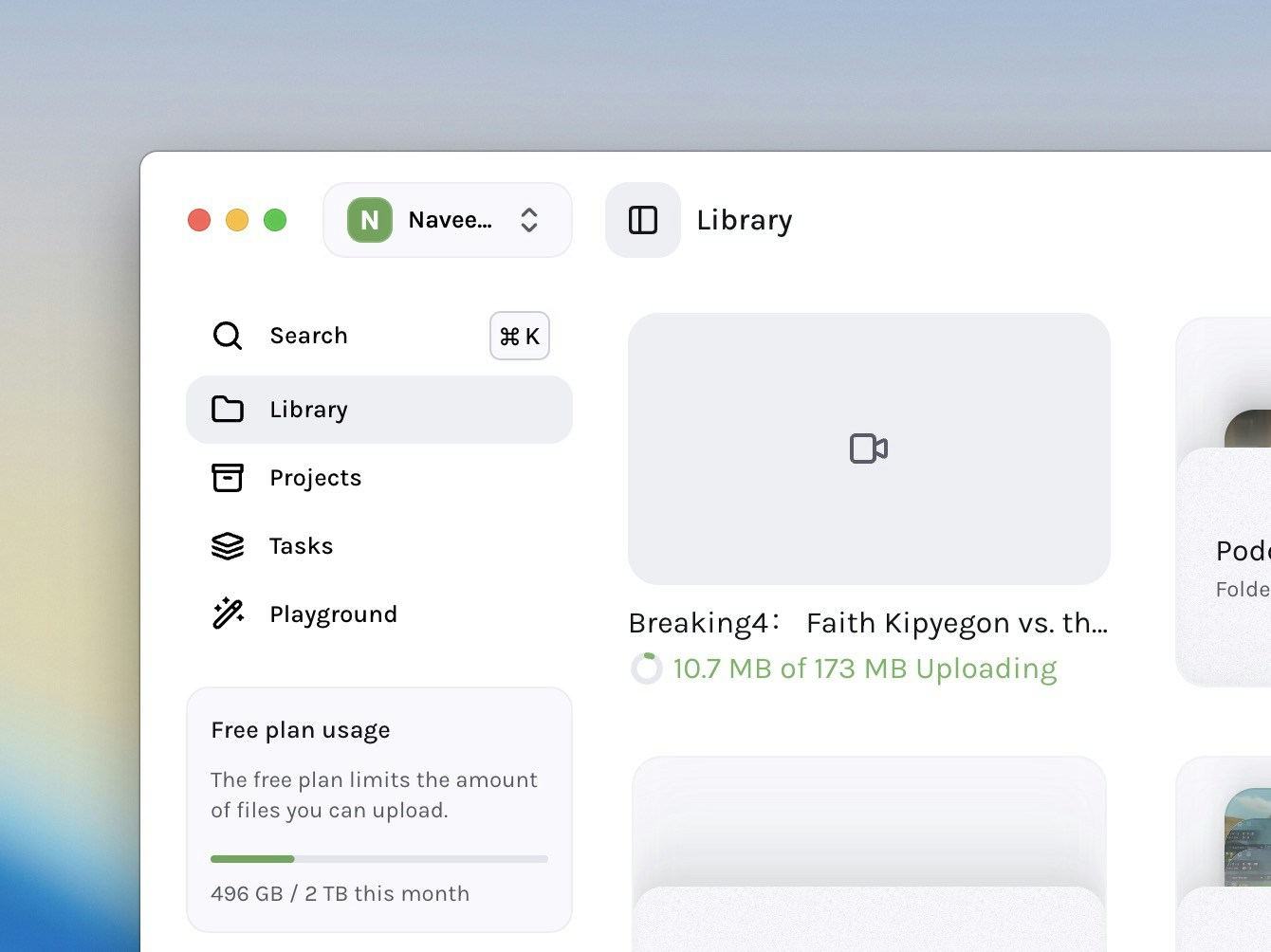
Task: Click Search at the top of sidebar
Action: point(308,336)
